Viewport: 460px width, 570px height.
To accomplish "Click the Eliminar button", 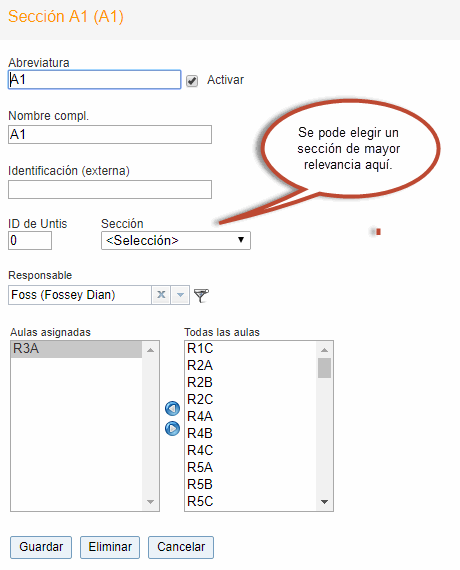I will (x=110, y=547).
